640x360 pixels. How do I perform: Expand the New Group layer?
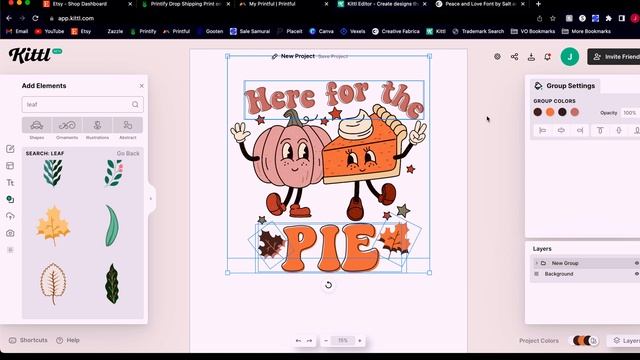pyautogui.click(x=536, y=263)
